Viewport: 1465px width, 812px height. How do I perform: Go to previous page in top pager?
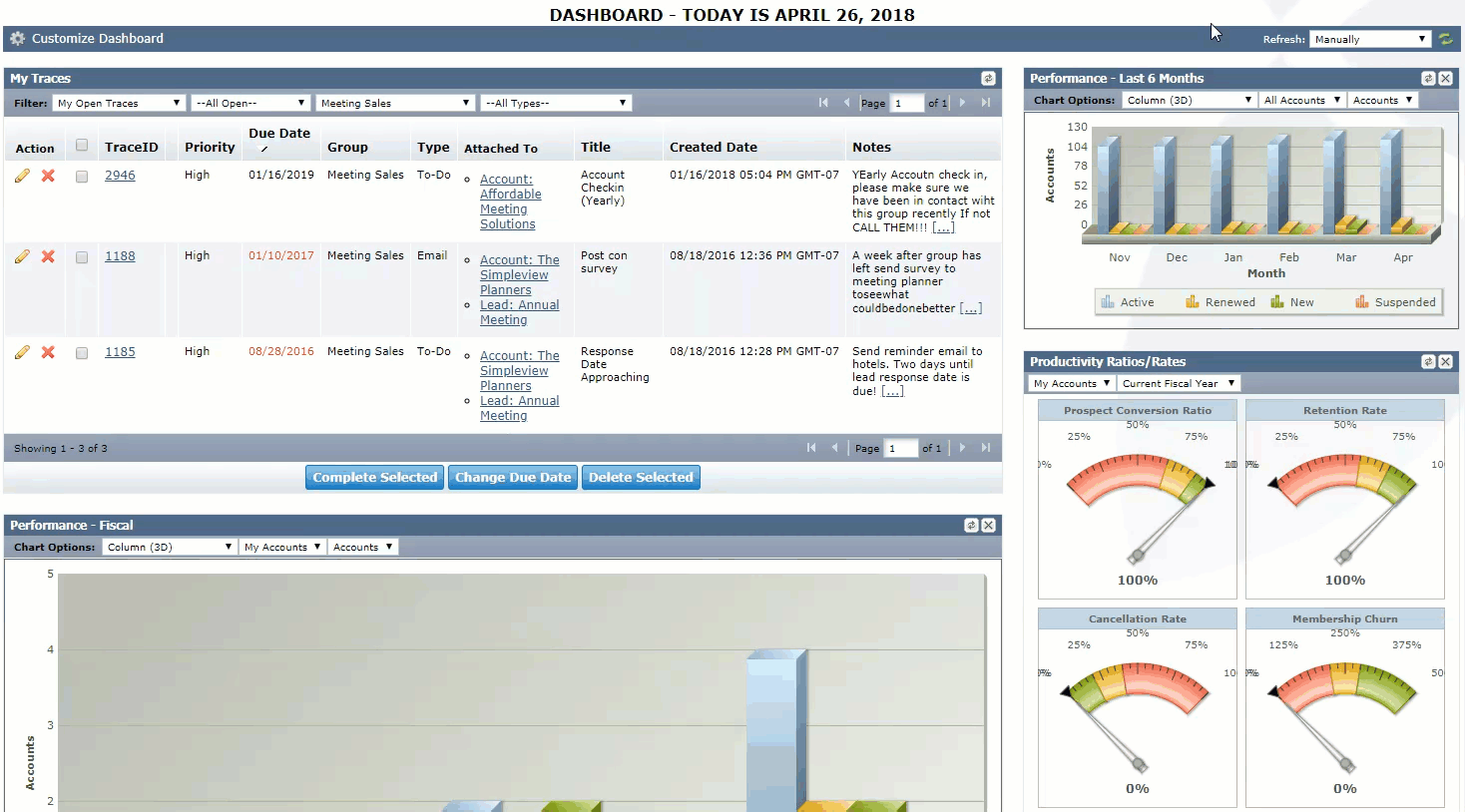[846, 103]
